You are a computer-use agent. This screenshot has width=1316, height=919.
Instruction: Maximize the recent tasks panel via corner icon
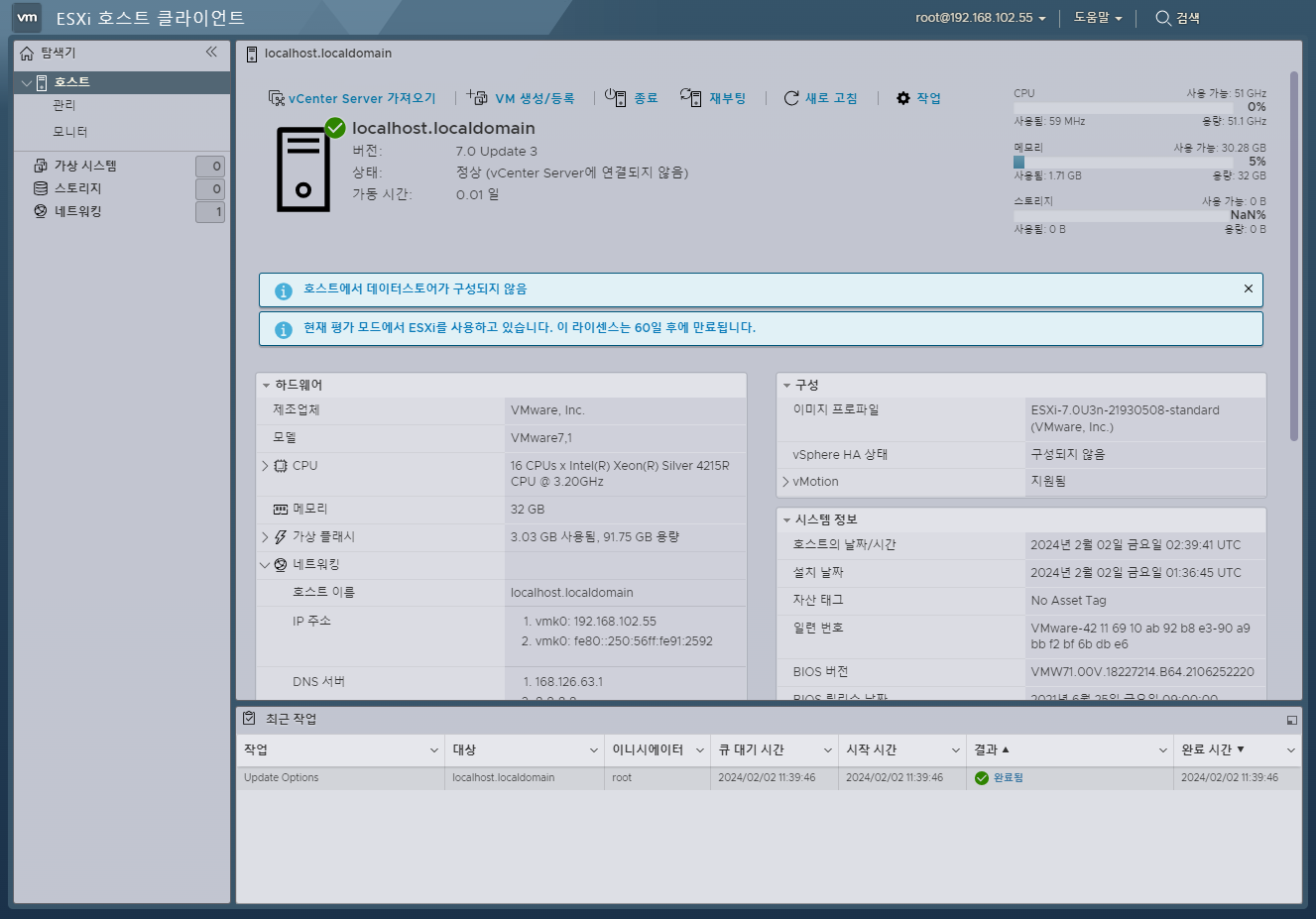[x=1291, y=720]
